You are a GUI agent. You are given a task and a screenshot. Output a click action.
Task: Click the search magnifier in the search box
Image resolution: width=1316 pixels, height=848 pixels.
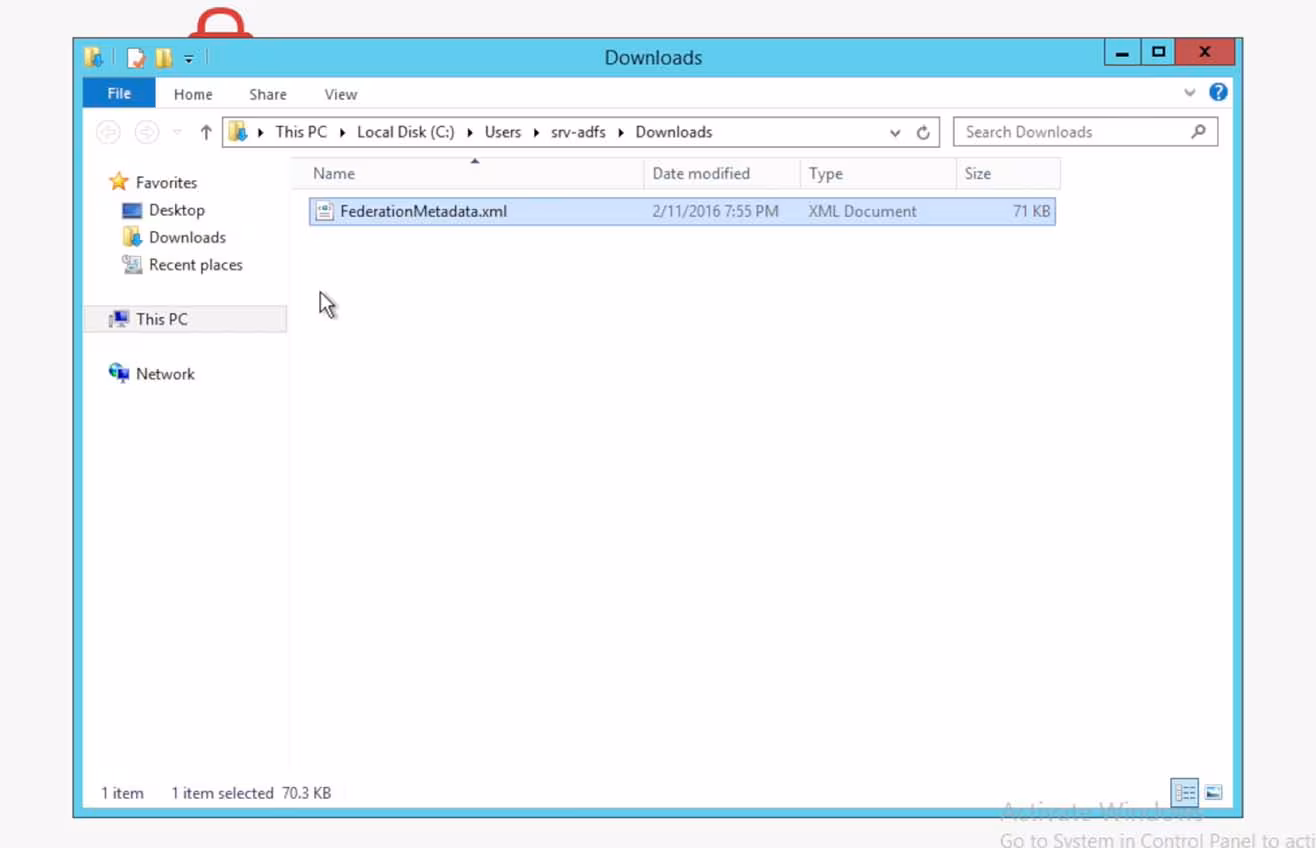[x=1198, y=131]
